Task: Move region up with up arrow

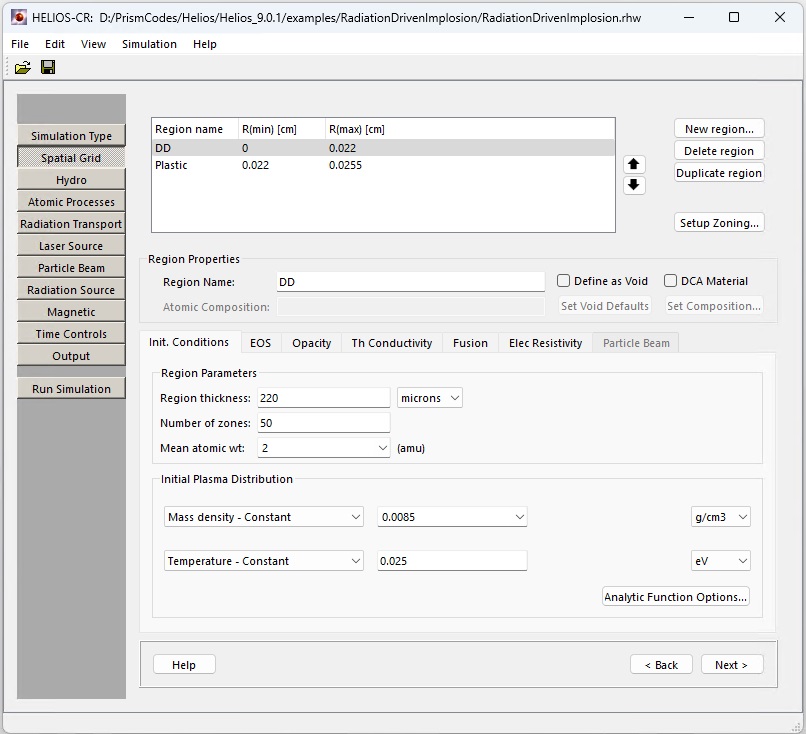Action: (634, 164)
